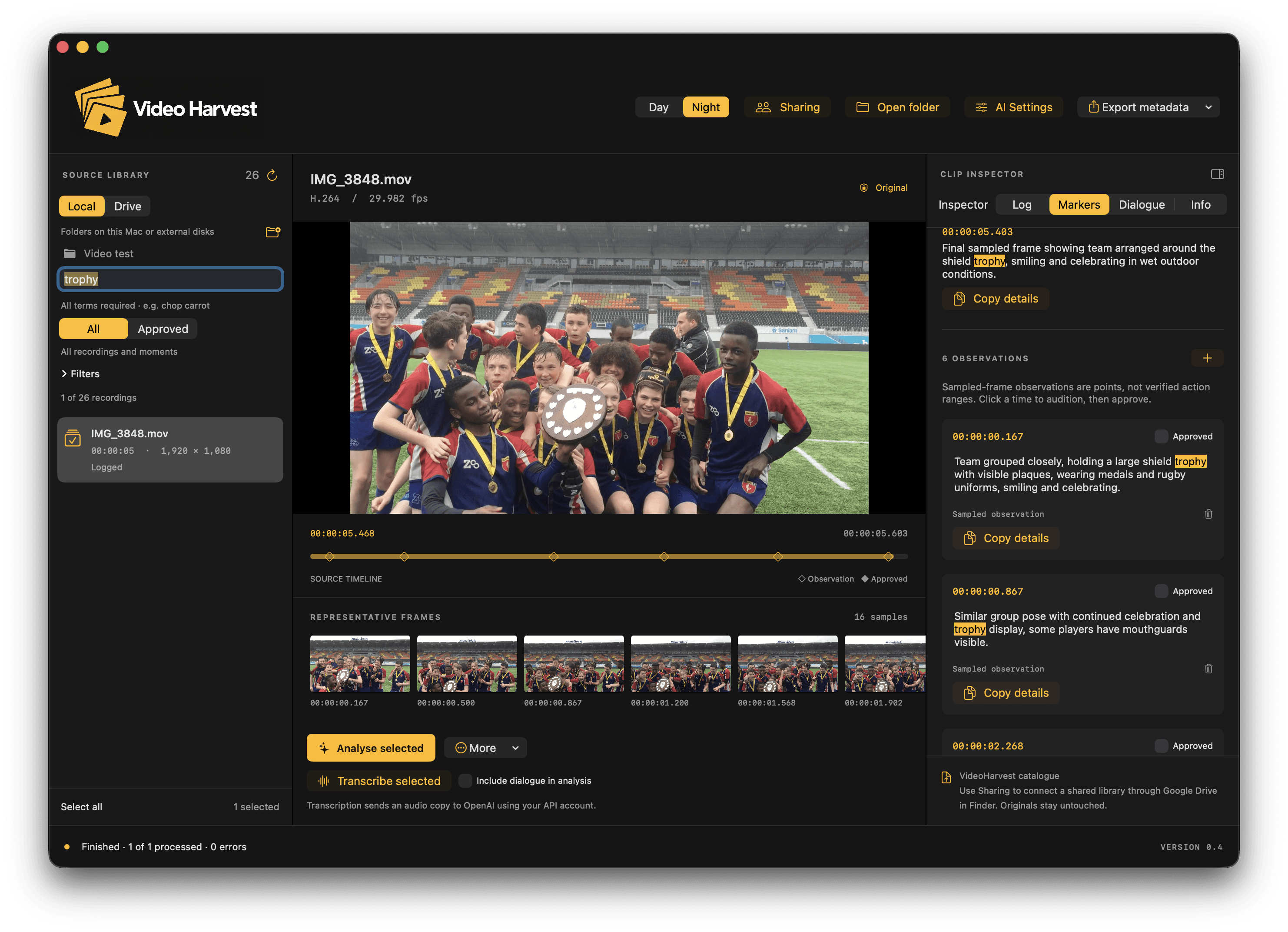Click the Open folder icon
This screenshot has height=932, width=1288.
(862, 107)
